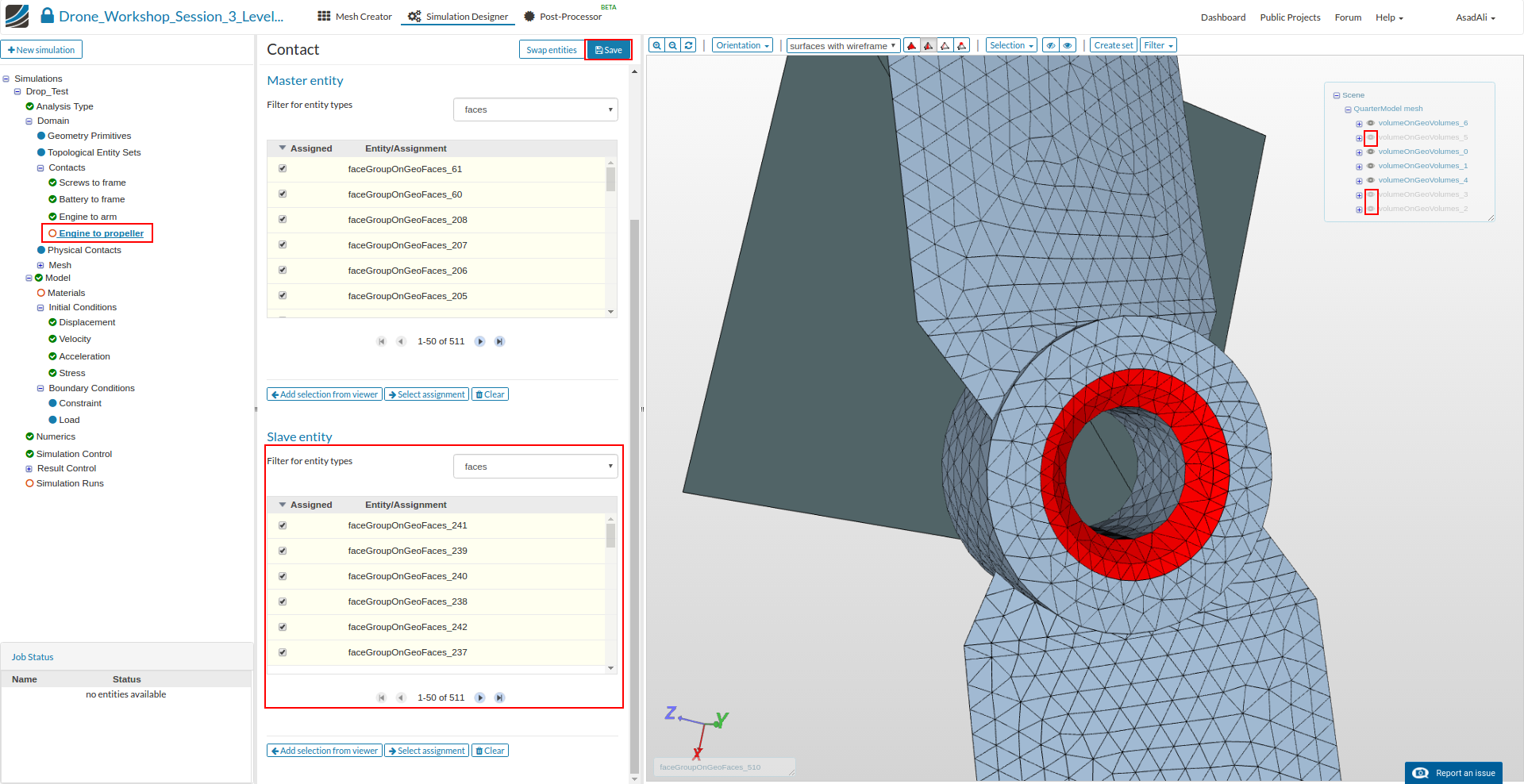The image size is (1524, 784).
Task: Click the zoom out viewer icon
Action: pos(672,46)
